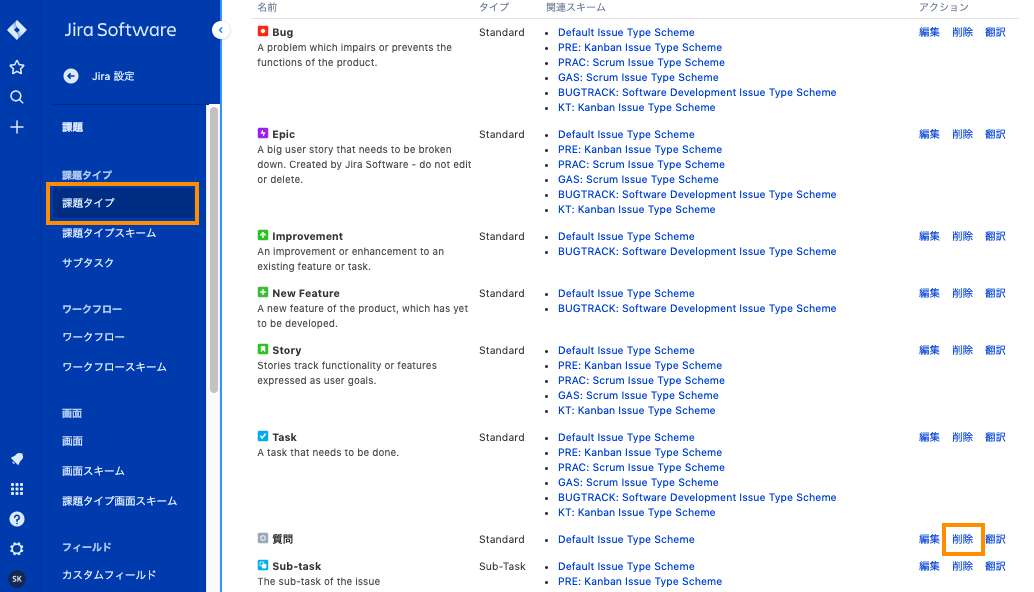Image resolution: width=1034 pixels, height=592 pixels.
Task: Click the purple Epic issue type icon
Action: (262, 133)
